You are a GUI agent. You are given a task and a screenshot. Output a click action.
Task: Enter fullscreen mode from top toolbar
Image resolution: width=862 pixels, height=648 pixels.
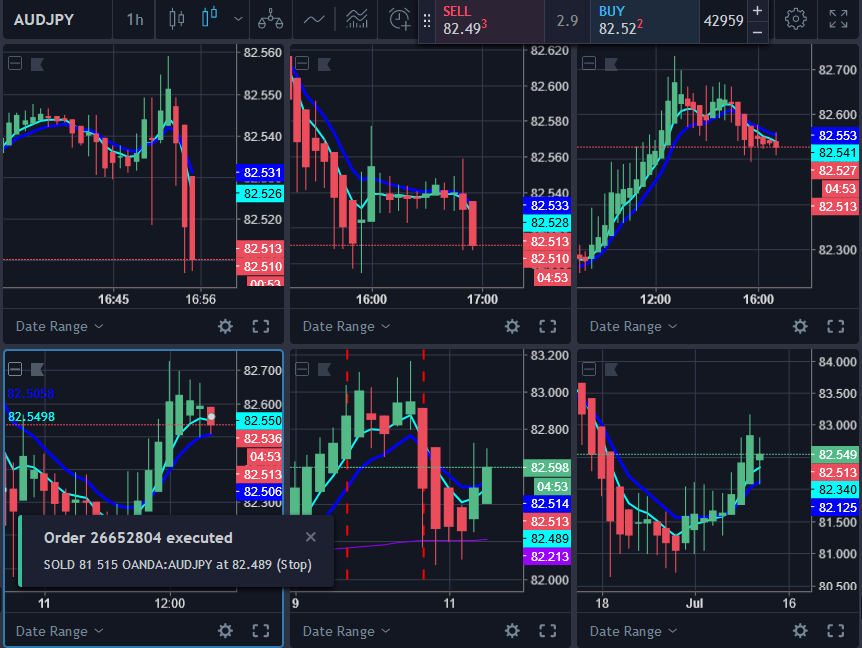point(839,19)
